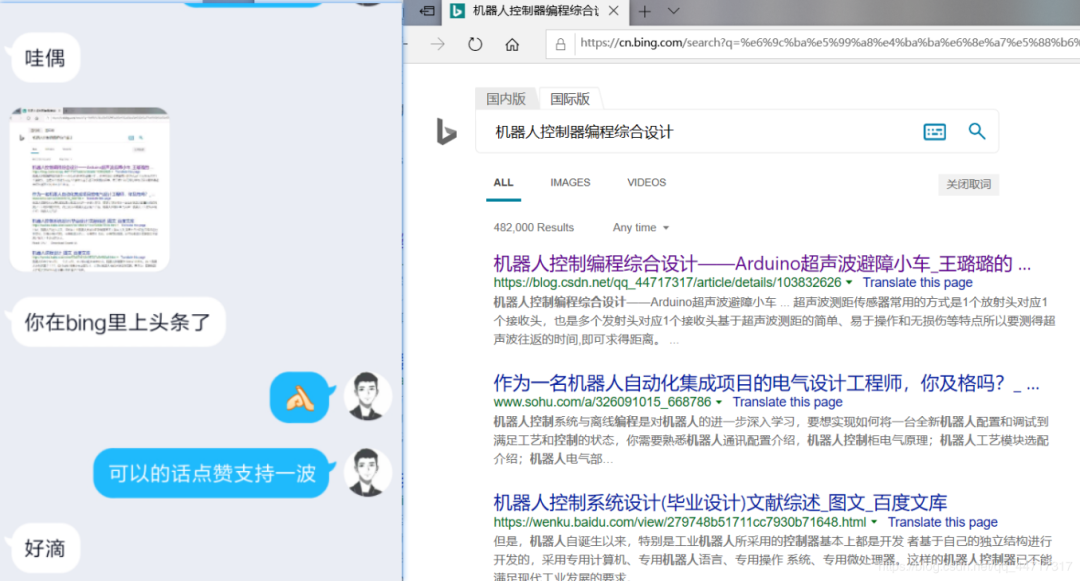Viewport: 1080px width, 581px height.
Task: Click the 可以的话点赞支持一波 chat message
Action: pos(212,474)
